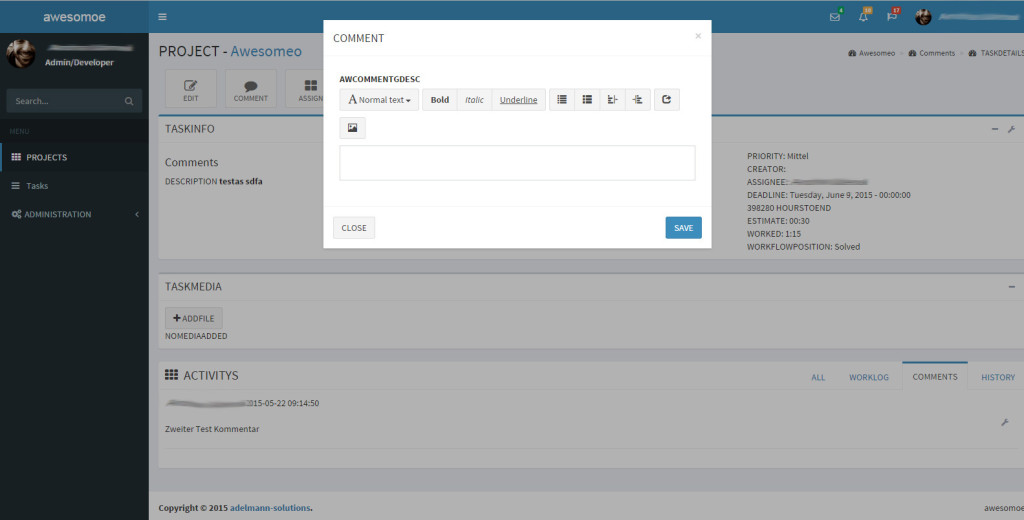The height and width of the screenshot is (520, 1024).
Task: Open PROJECTS in the sidebar menu
Action: pyautogui.click(x=74, y=157)
